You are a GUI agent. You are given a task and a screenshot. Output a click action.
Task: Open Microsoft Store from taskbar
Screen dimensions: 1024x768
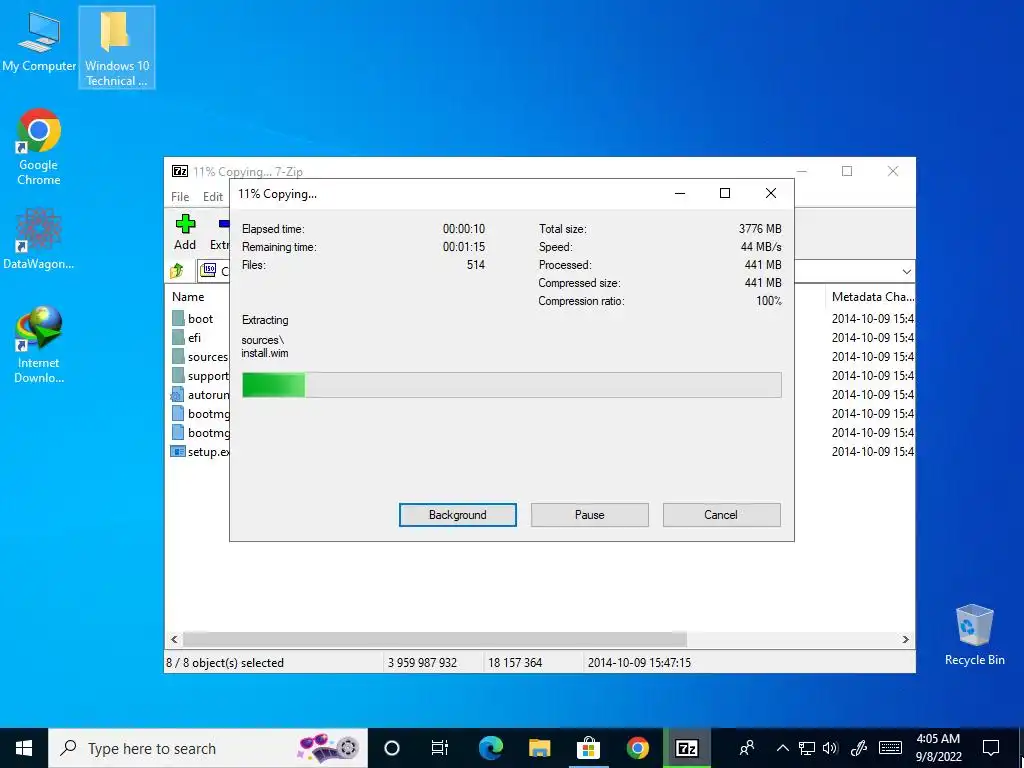click(588, 748)
